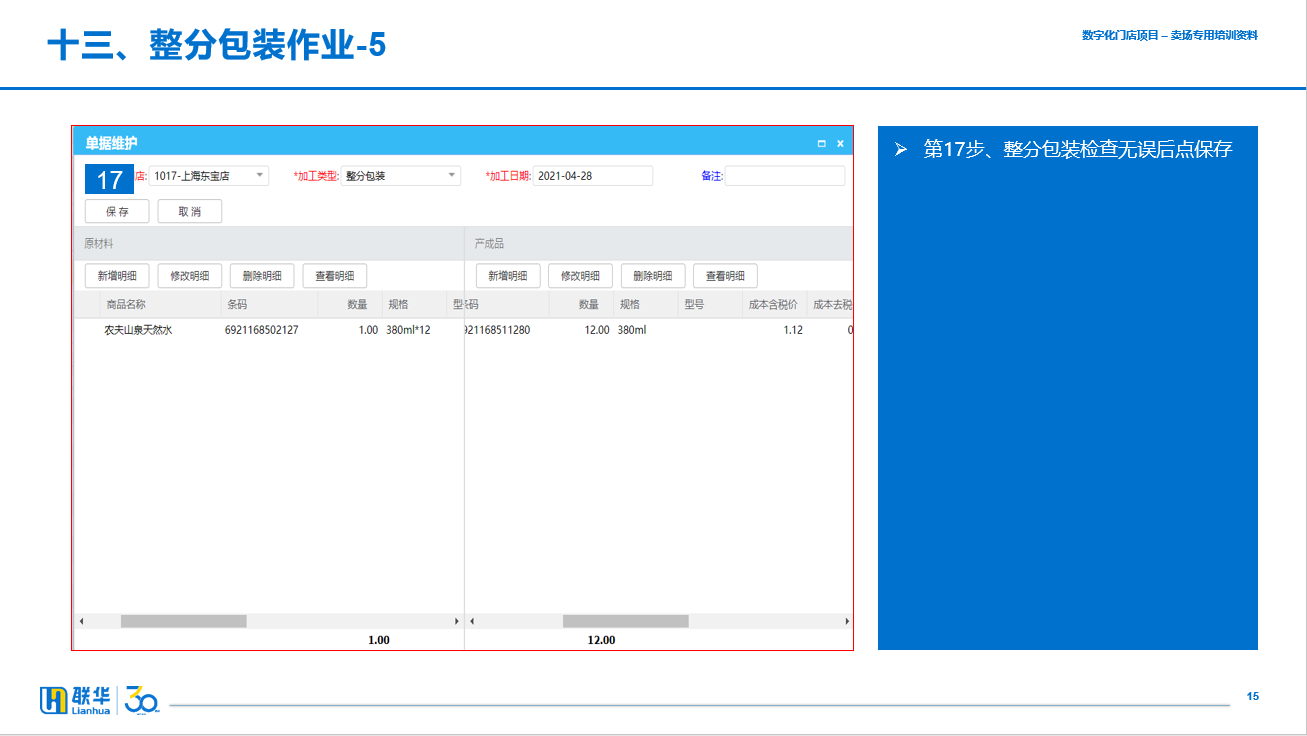This screenshot has width=1307, height=736.
Task: Click the 产成品 section header
Action: pos(489,244)
